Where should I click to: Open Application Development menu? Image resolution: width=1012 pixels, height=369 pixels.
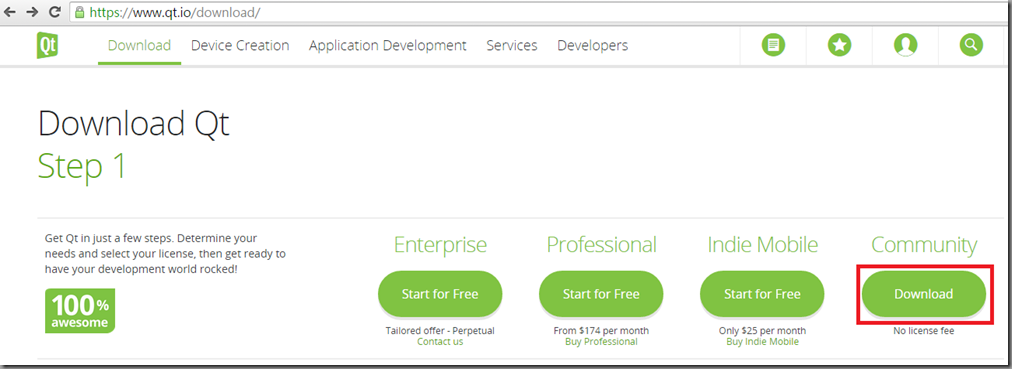[x=387, y=46]
